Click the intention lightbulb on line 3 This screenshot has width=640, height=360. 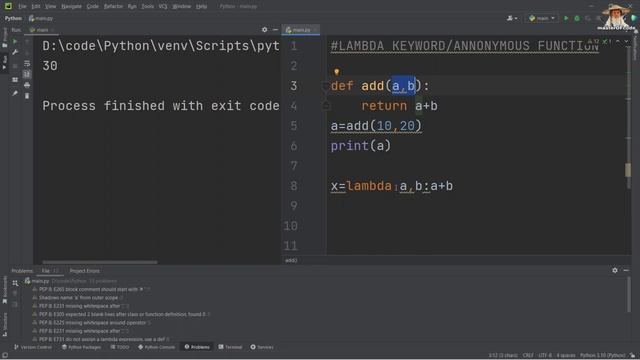(x=337, y=72)
